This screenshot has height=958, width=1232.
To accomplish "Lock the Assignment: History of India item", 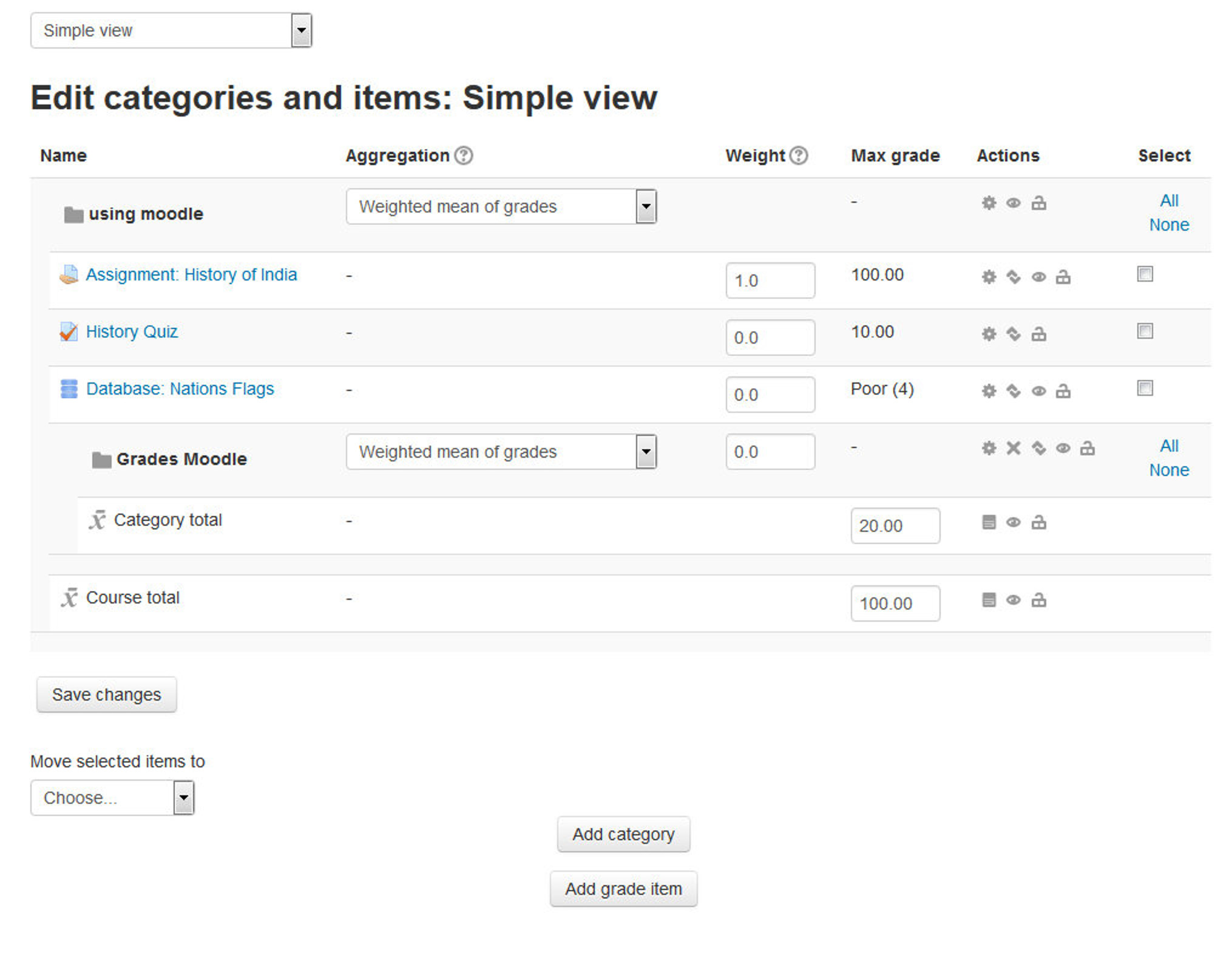I will [x=1063, y=277].
